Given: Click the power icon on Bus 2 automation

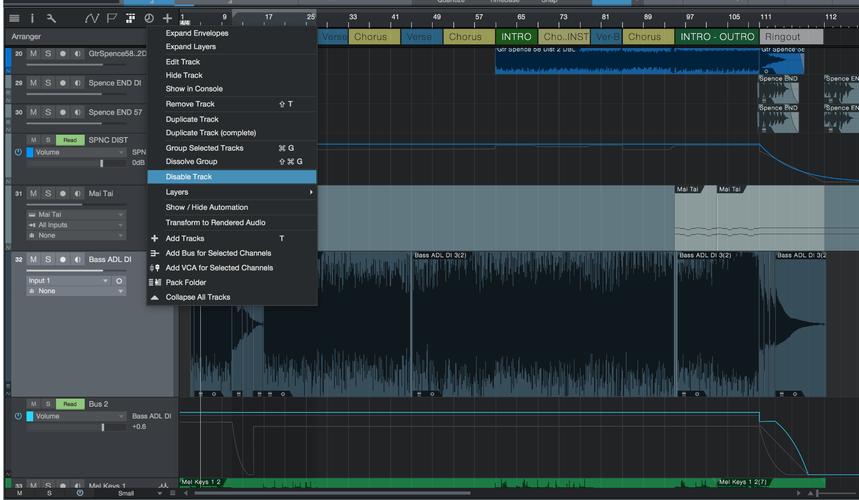Looking at the screenshot, I should (x=18, y=416).
